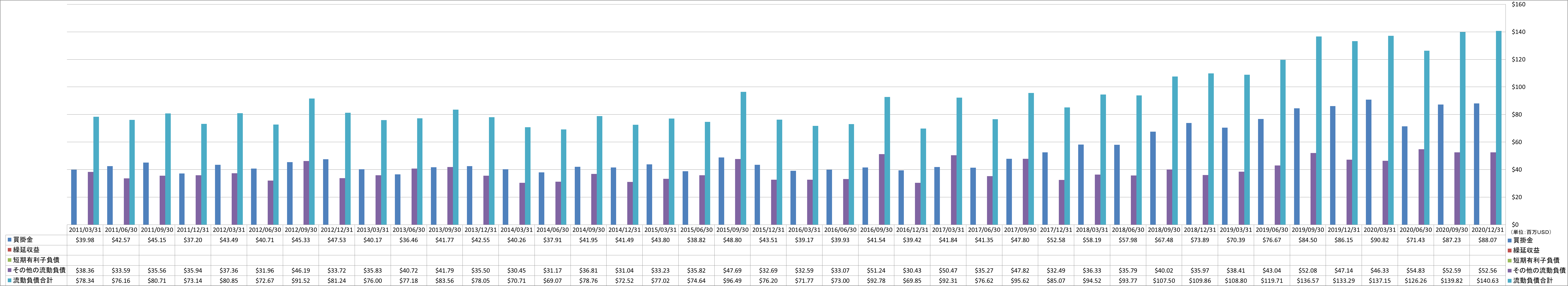The image size is (1568, 286).
Task: Click the $95.62 cell under 2017/09/30
Action: coord(1020,280)
